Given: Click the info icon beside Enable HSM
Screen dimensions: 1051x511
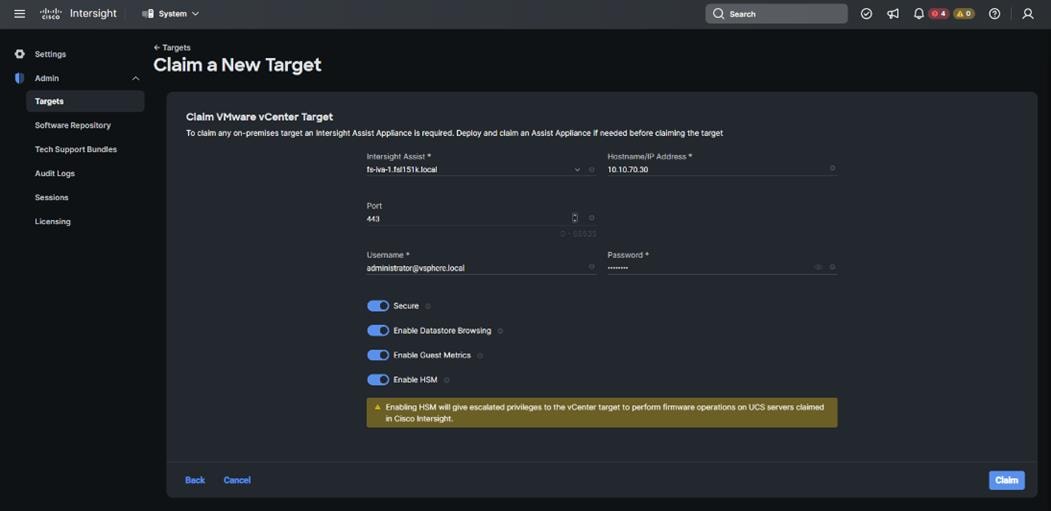Looking at the screenshot, I should pyautogui.click(x=447, y=380).
